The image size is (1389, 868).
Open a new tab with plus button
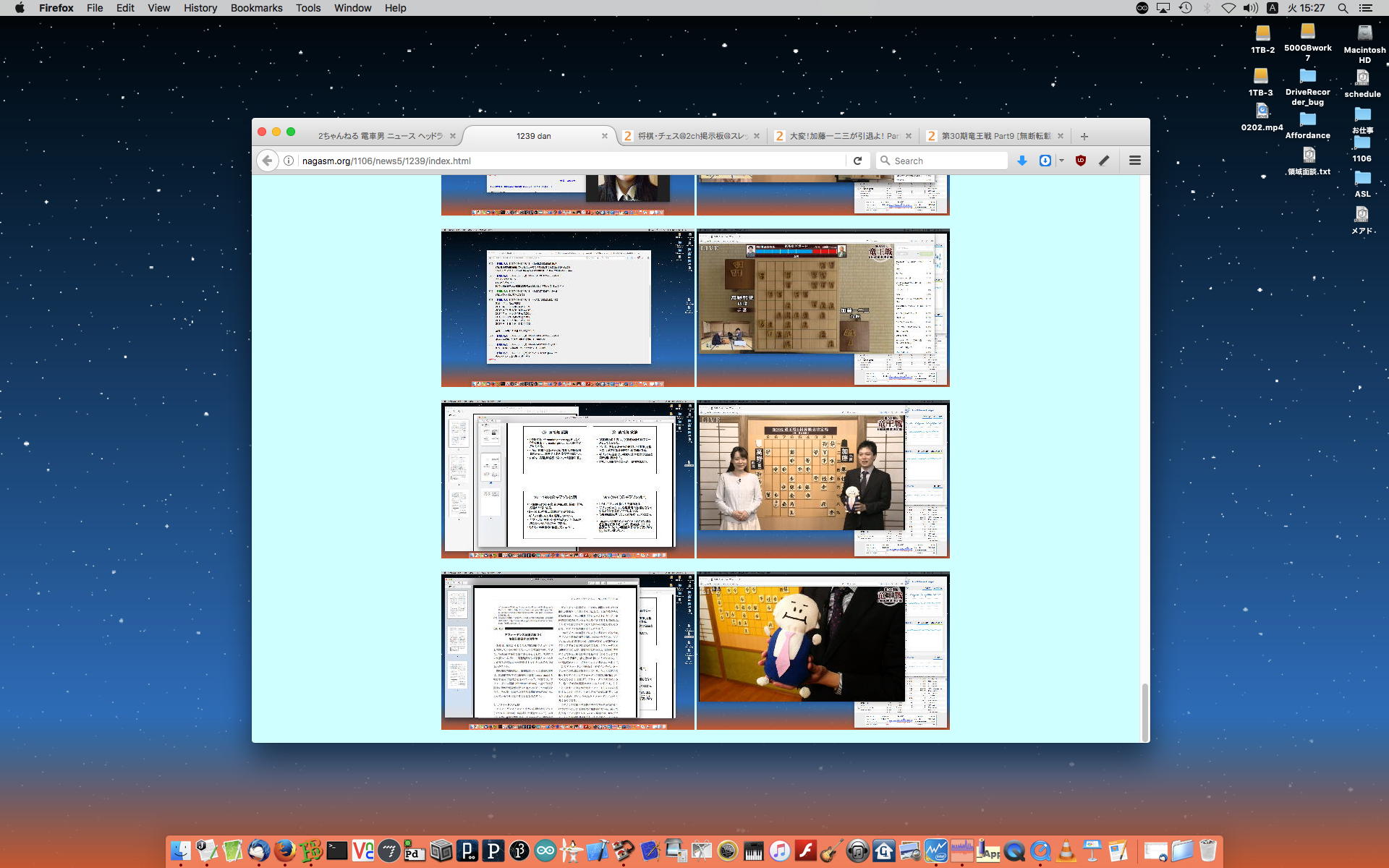[x=1084, y=136]
